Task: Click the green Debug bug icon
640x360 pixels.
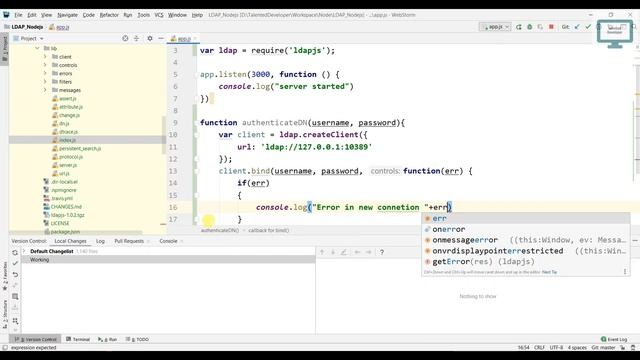Action: tap(529, 27)
